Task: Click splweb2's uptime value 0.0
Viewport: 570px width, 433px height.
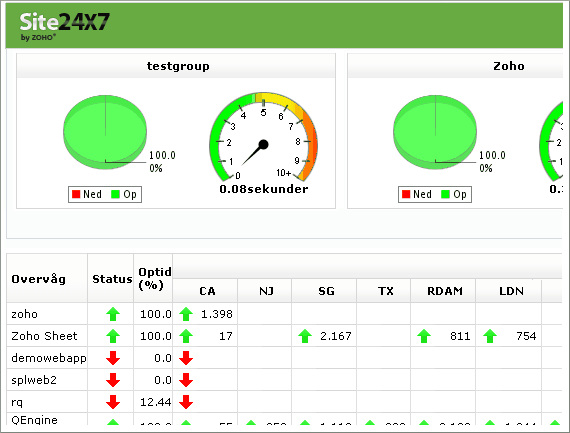Action: [162, 380]
